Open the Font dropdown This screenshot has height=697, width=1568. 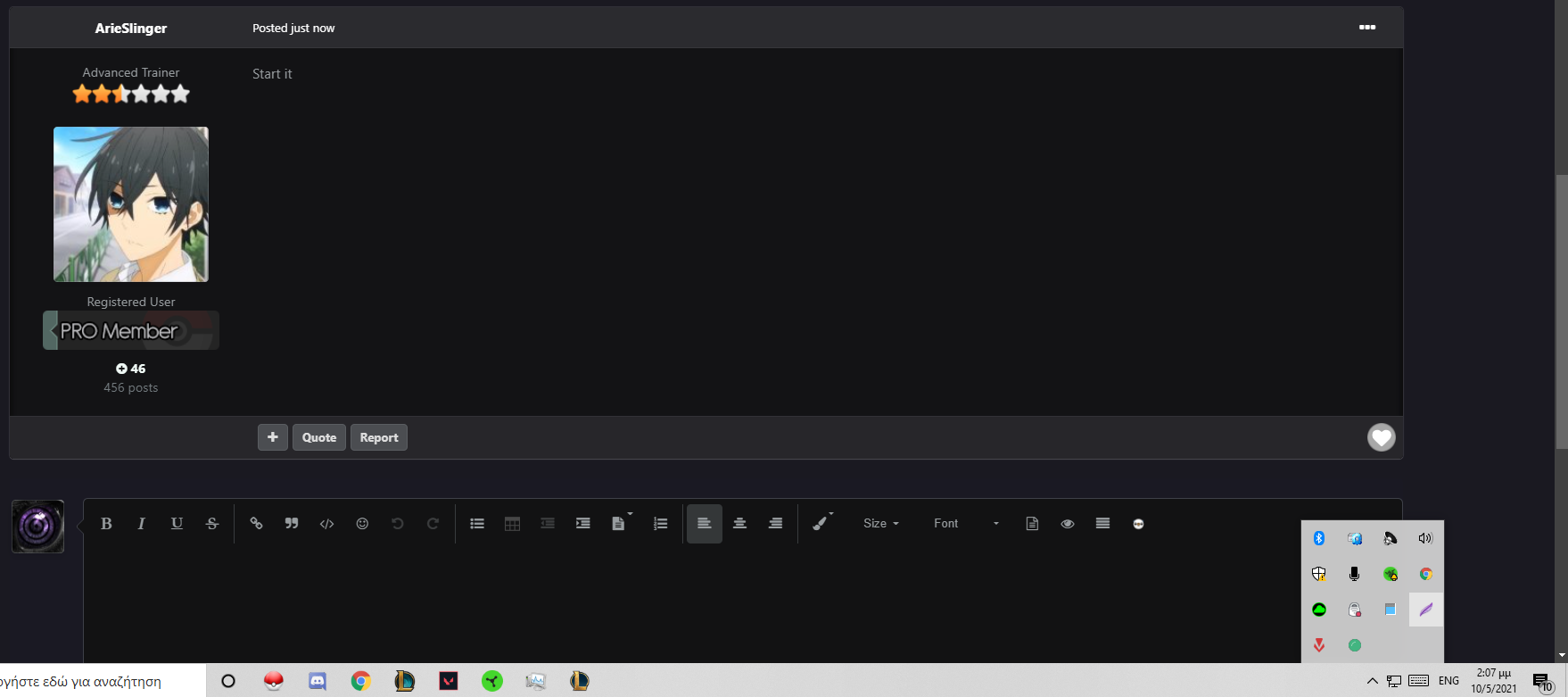(966, 524)
